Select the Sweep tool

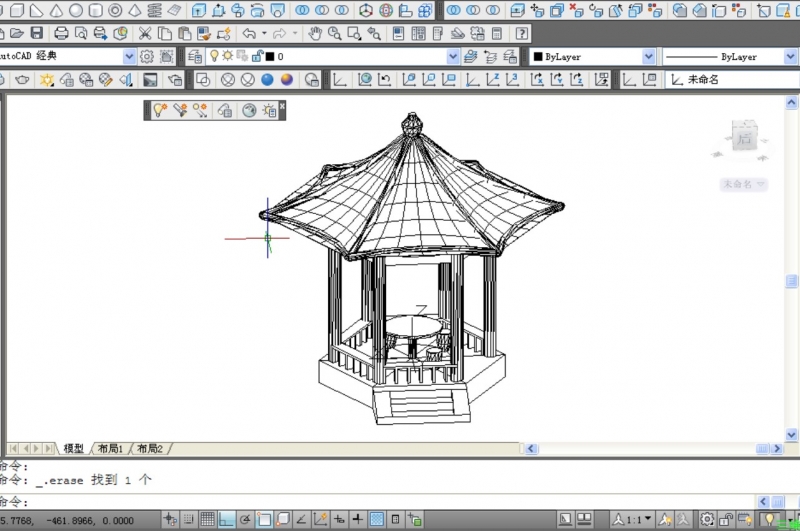coord(238,10)
